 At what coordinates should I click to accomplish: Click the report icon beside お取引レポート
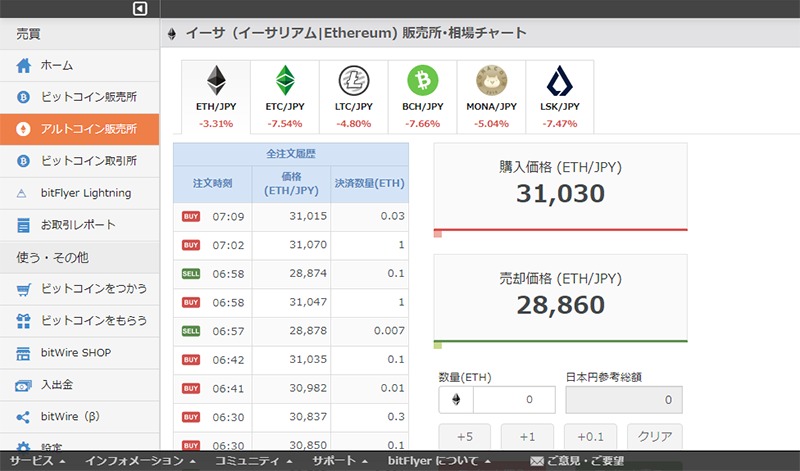pos(23,225)
